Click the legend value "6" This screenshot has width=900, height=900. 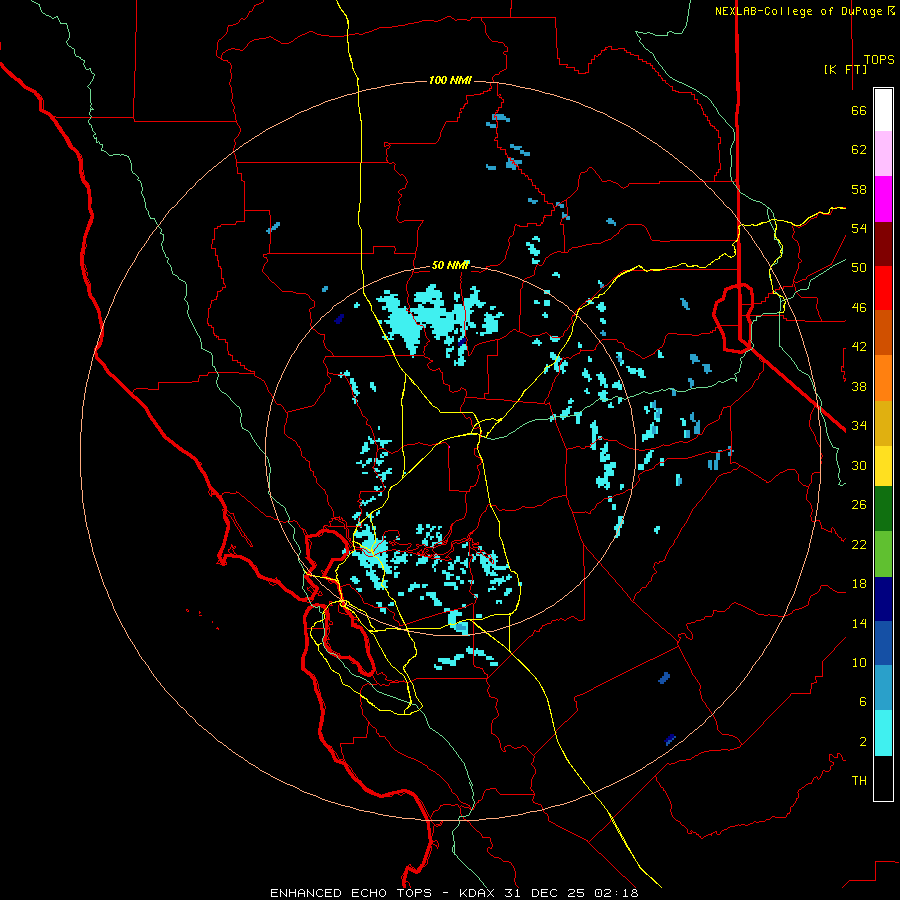tap(862, 702)
